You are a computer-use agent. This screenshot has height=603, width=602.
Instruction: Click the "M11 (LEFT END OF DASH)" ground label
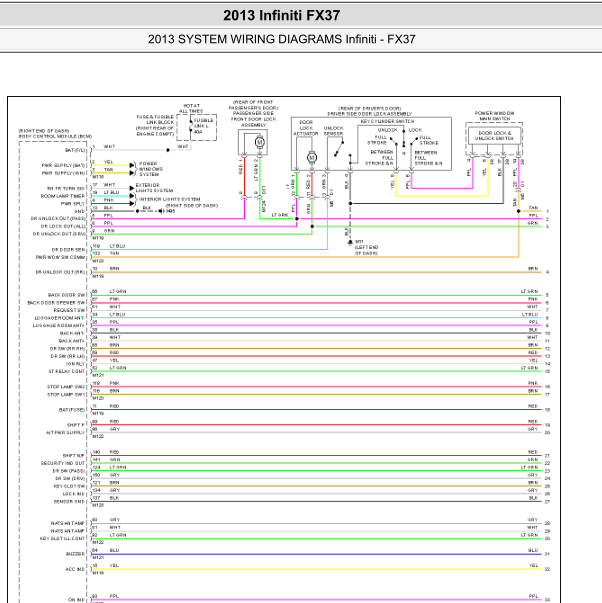click(366, 247)
